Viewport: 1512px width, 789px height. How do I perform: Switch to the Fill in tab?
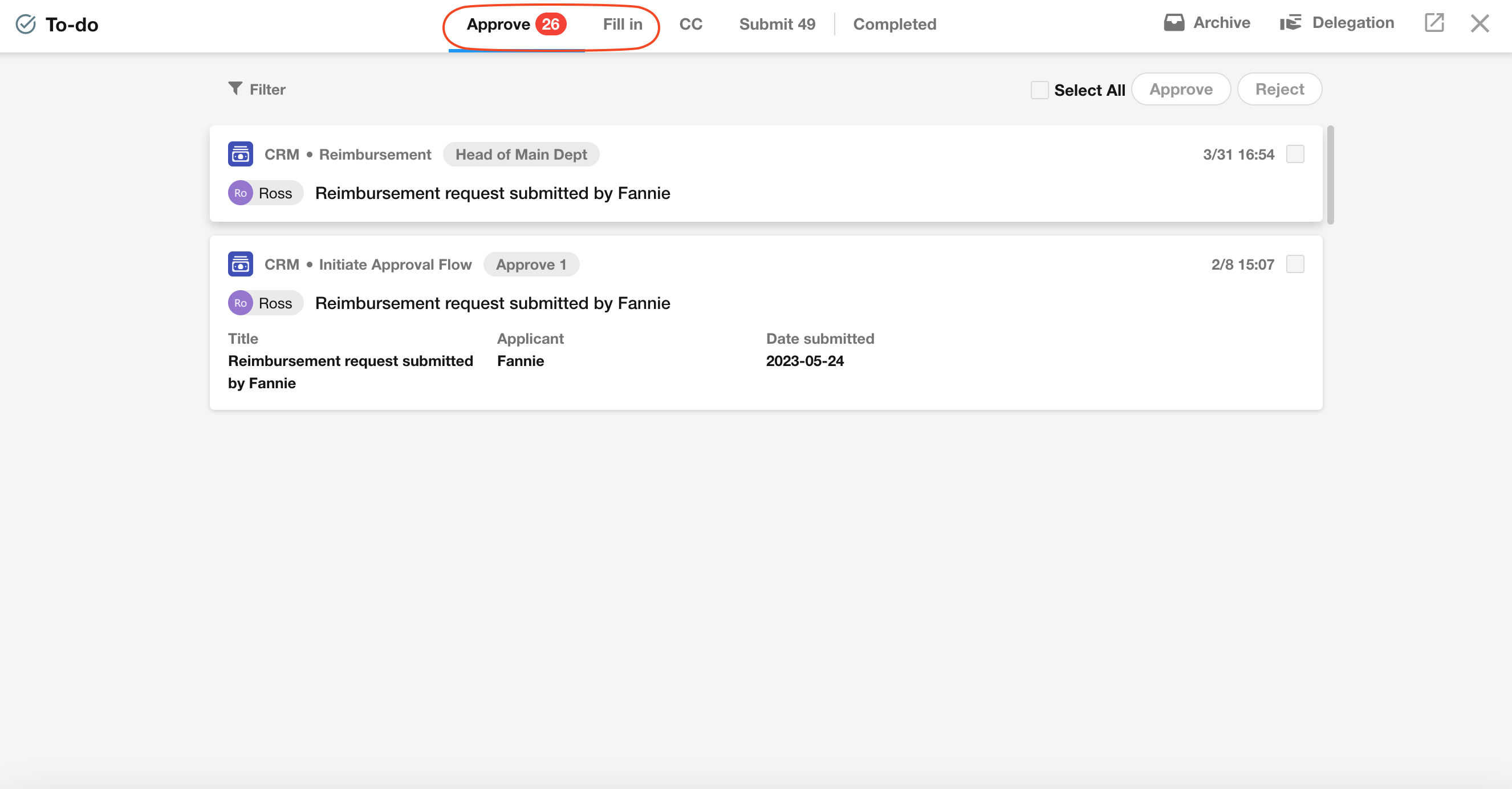point(623,24)
